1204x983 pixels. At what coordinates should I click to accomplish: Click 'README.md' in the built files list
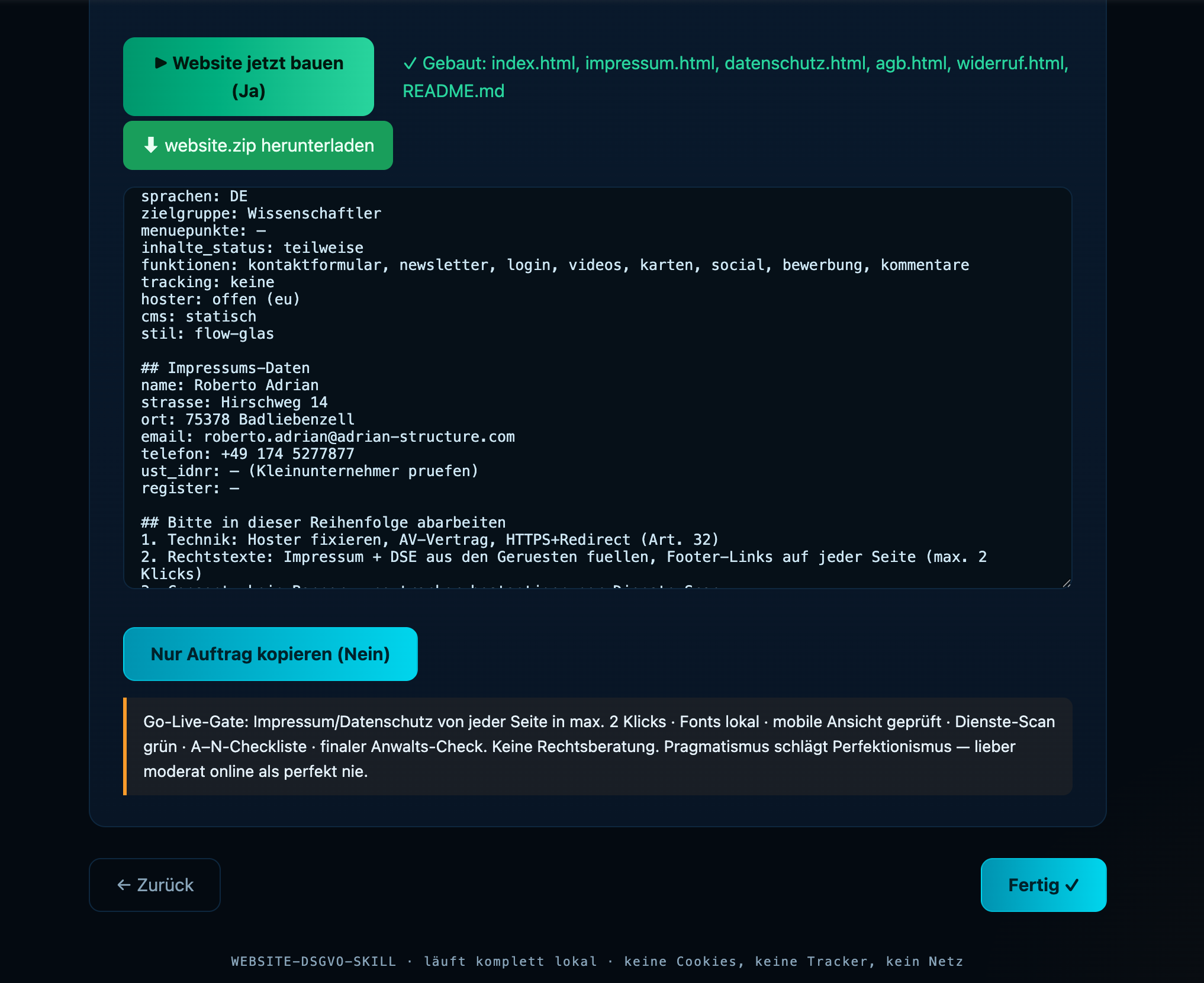click(x=453, y=91)
